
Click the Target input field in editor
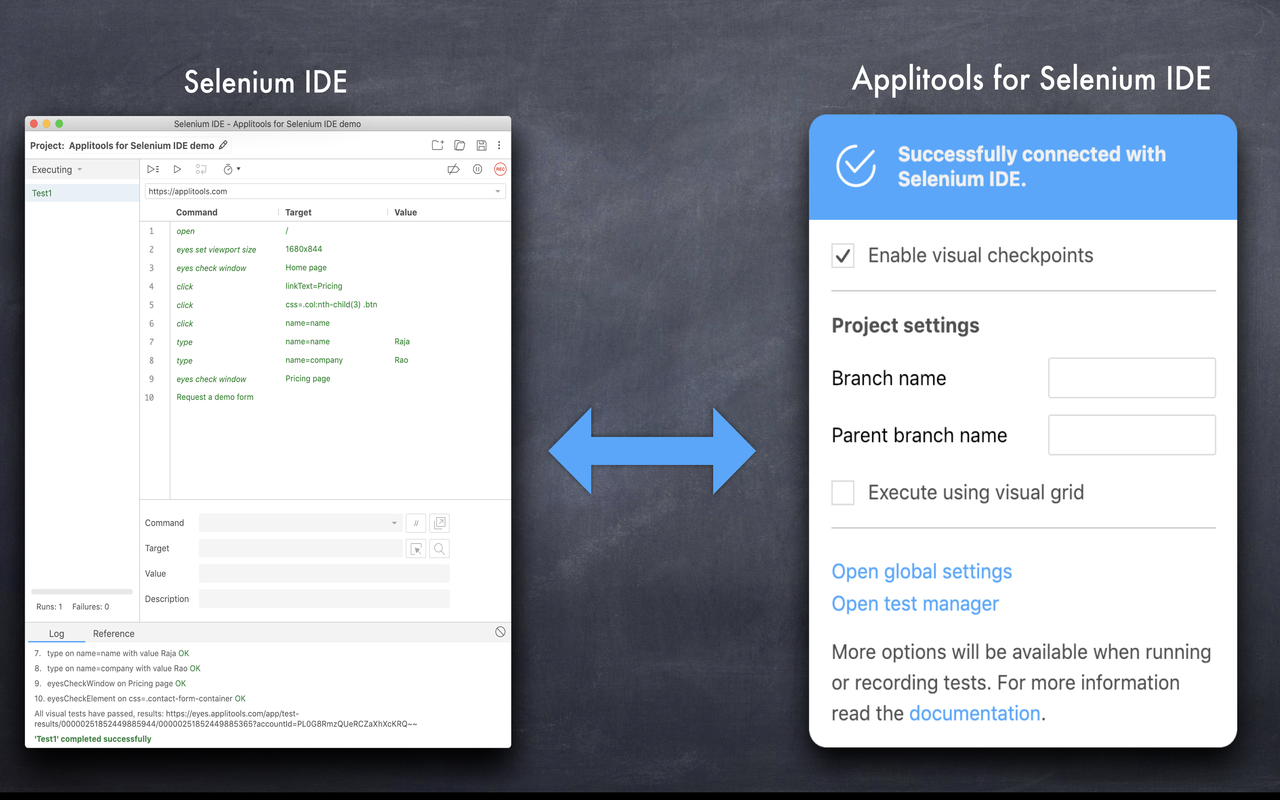[300, 548]
